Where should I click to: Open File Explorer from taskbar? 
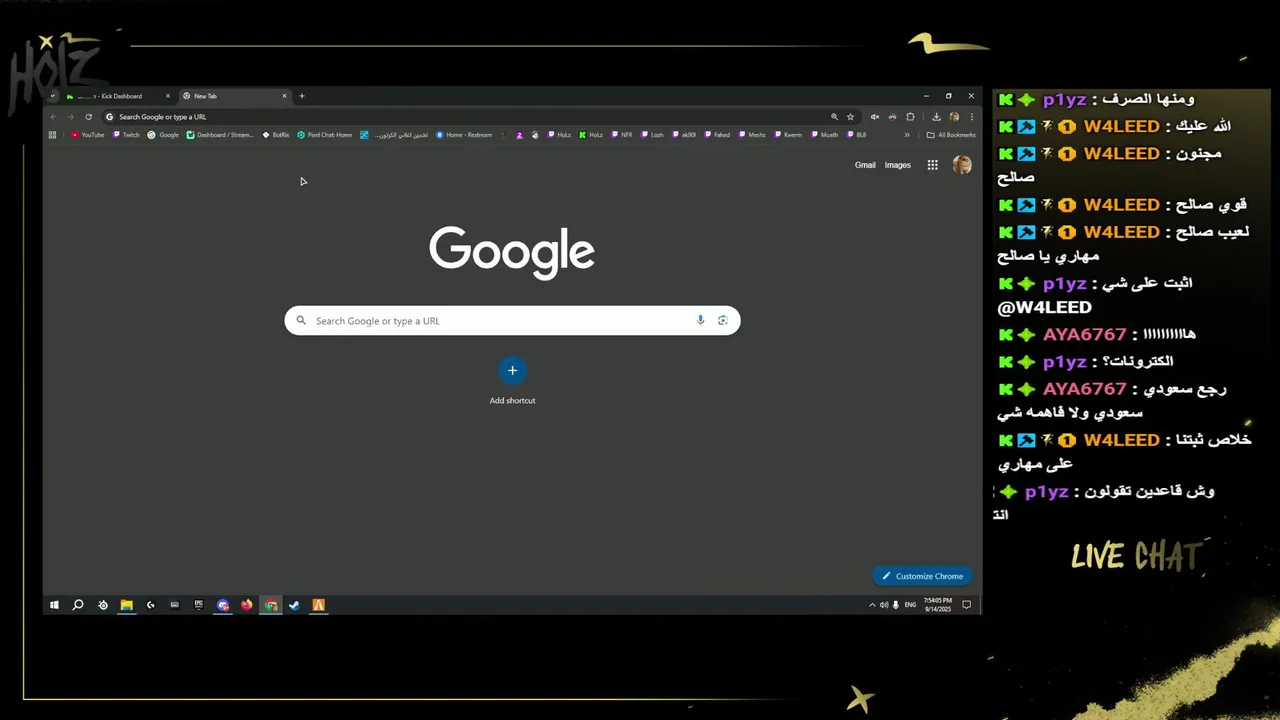tap(127, 605)
